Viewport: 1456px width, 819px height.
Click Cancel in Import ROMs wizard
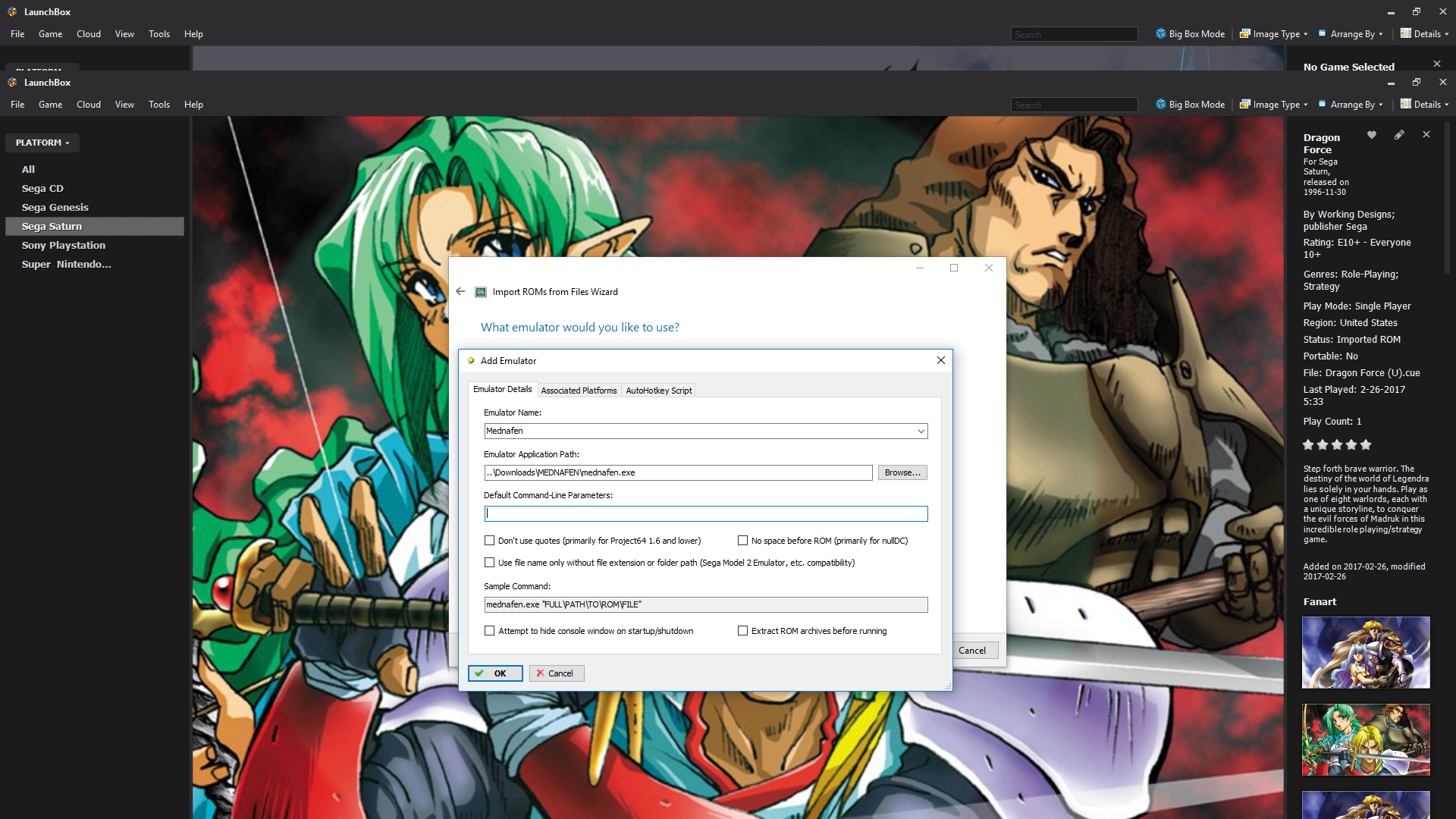(972, 651)
